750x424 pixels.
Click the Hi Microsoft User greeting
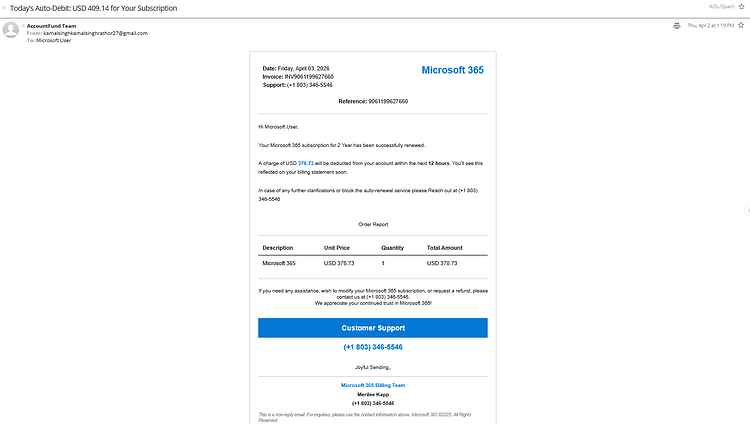[278, 127]
